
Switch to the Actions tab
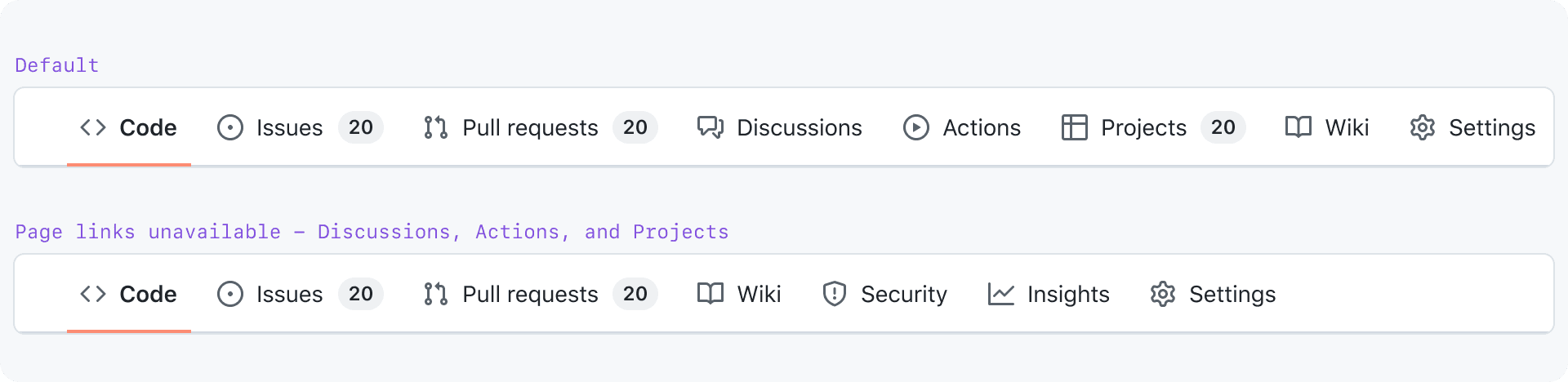coord(962,127)
